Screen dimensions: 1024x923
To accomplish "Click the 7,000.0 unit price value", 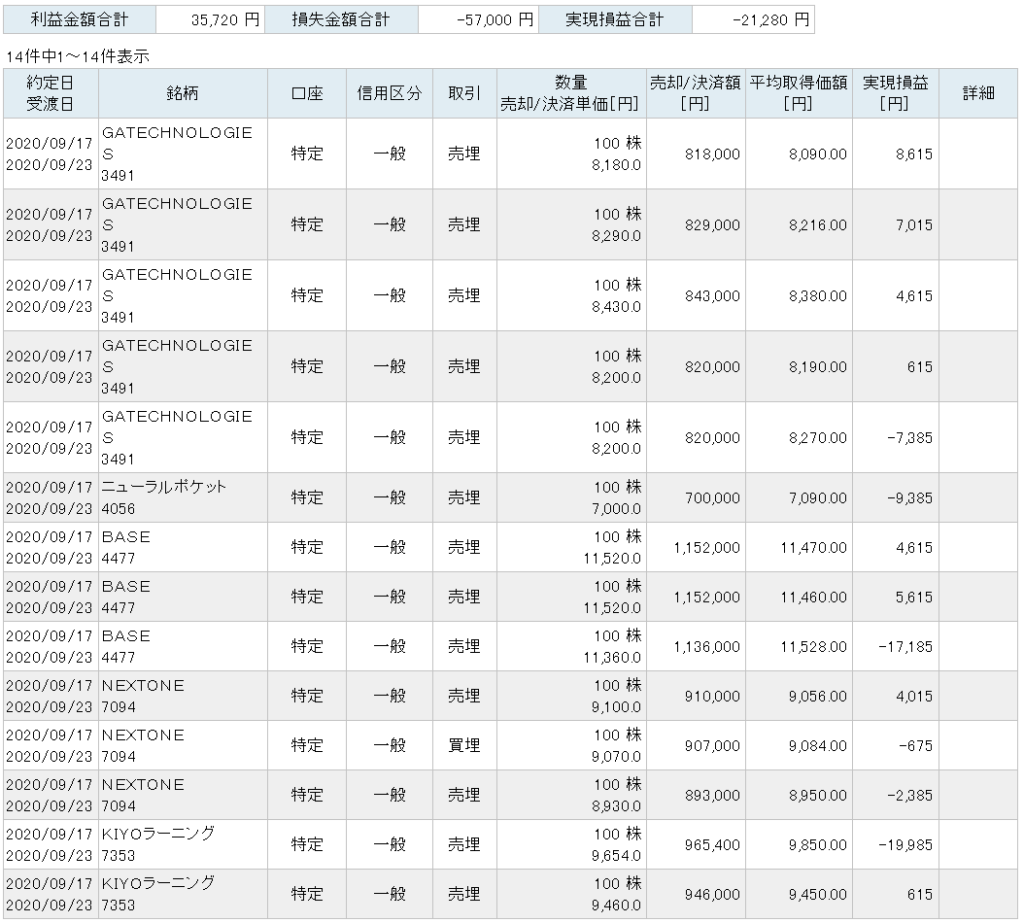I will point(616,509).
